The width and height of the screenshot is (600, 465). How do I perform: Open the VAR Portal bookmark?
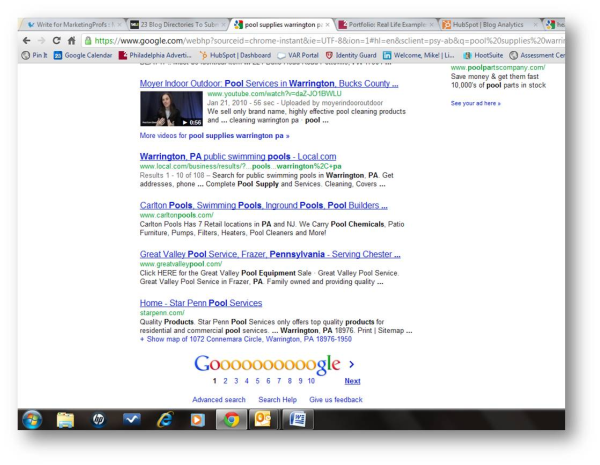pyautogui.click(x=298, y=55)
